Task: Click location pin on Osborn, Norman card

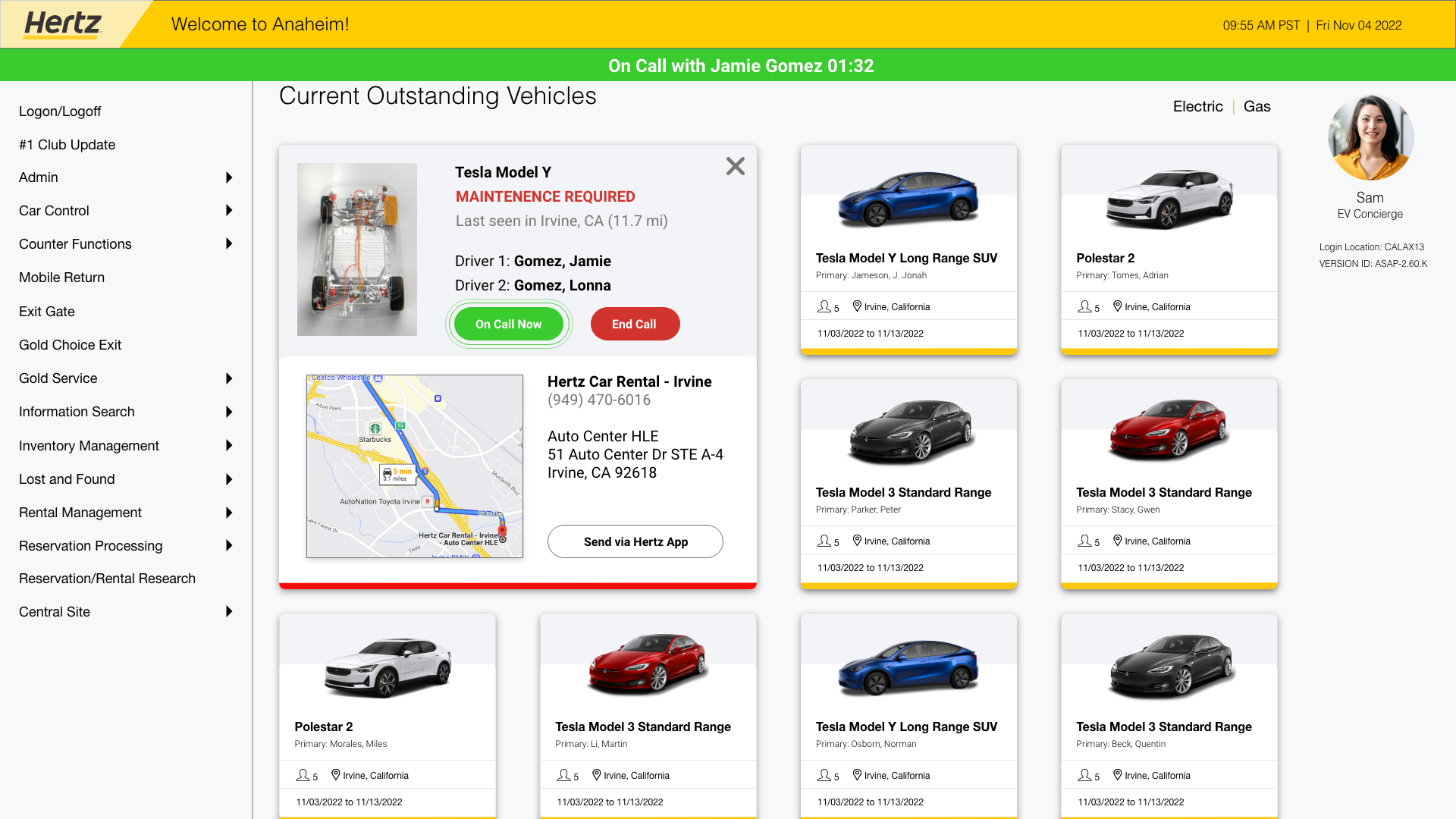Action: 857,775
